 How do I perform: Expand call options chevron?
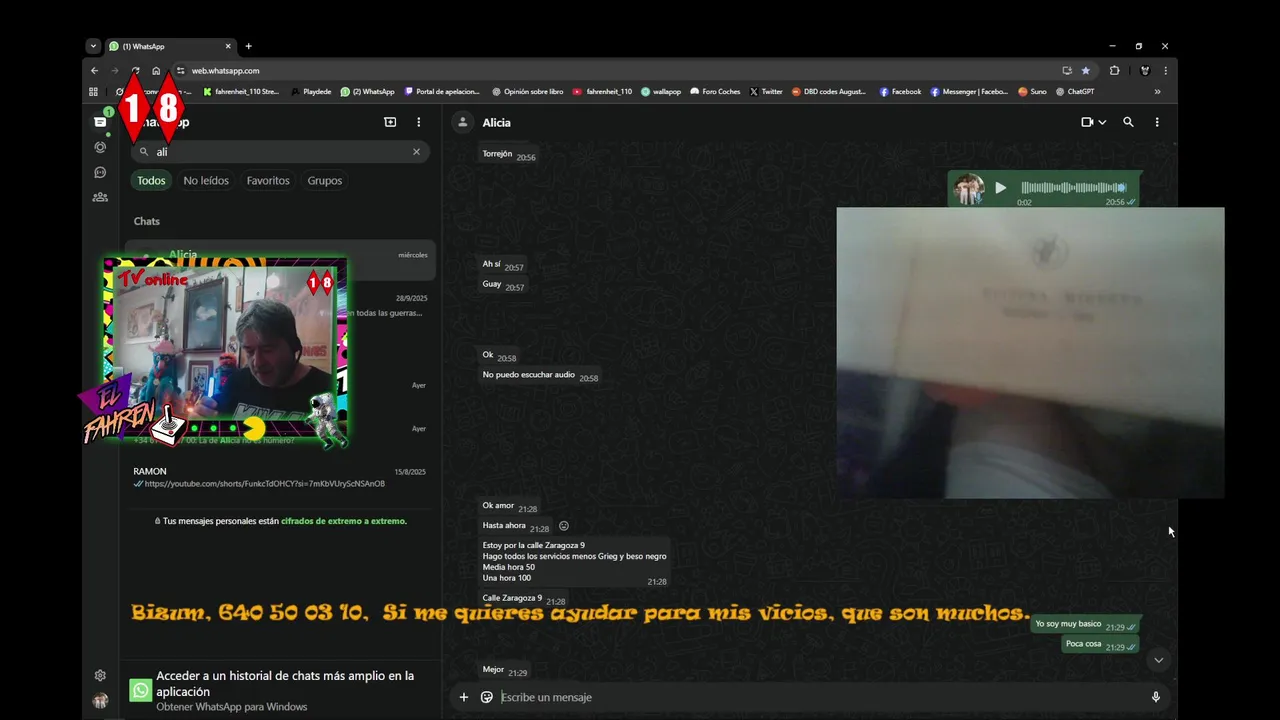(1102, 122)
